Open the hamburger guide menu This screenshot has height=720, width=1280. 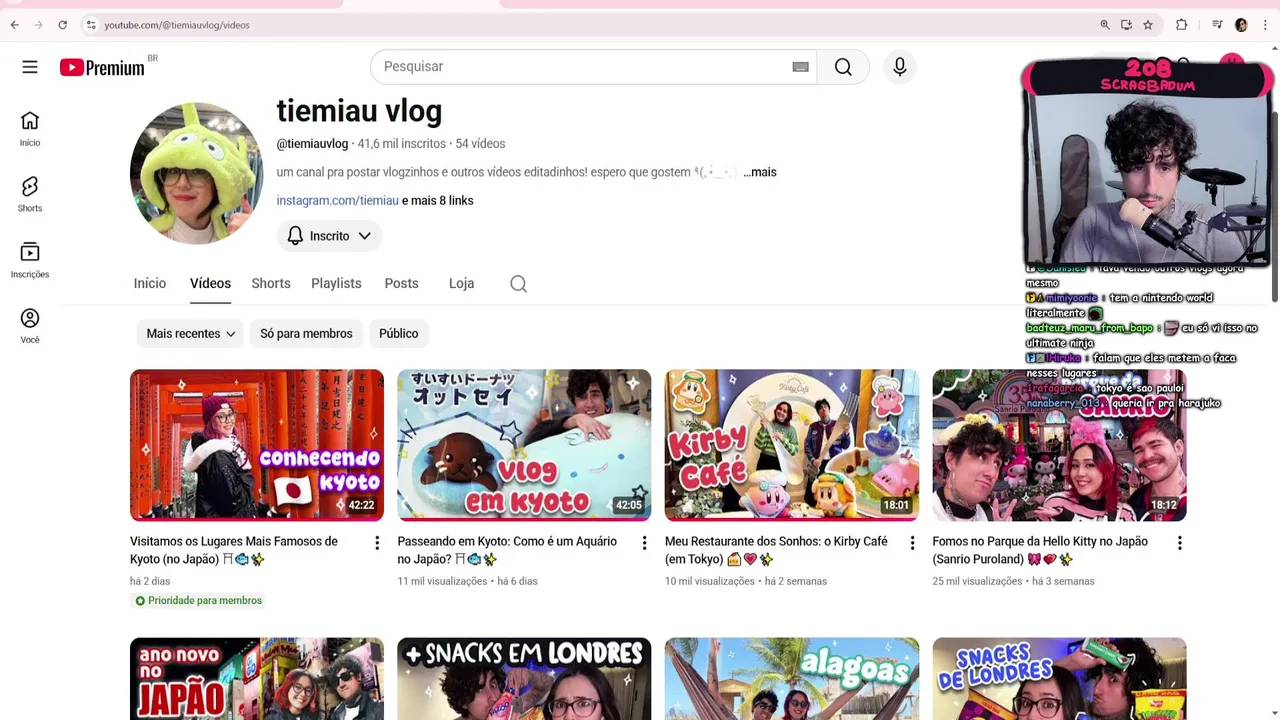[30, 67]
